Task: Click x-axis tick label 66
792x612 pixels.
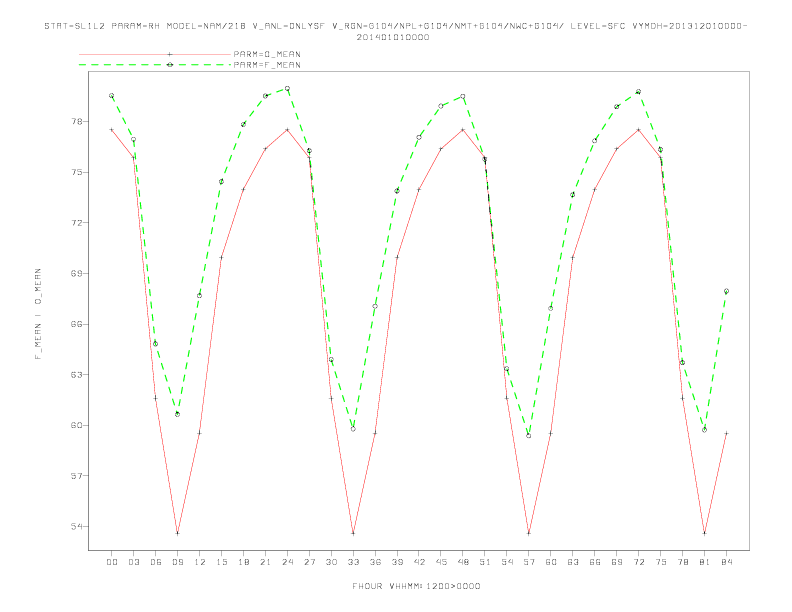Action: 595,562
